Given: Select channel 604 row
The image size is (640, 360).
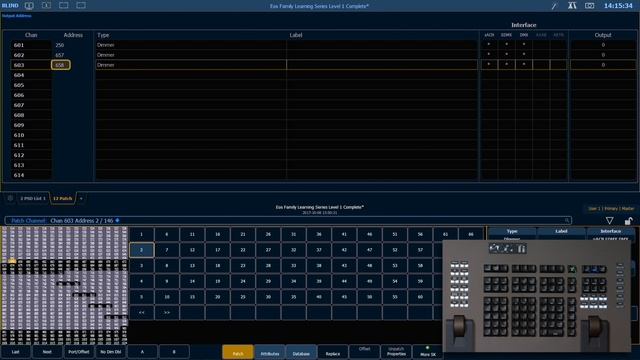Looking at the screenshot, I should pos(322,75).
